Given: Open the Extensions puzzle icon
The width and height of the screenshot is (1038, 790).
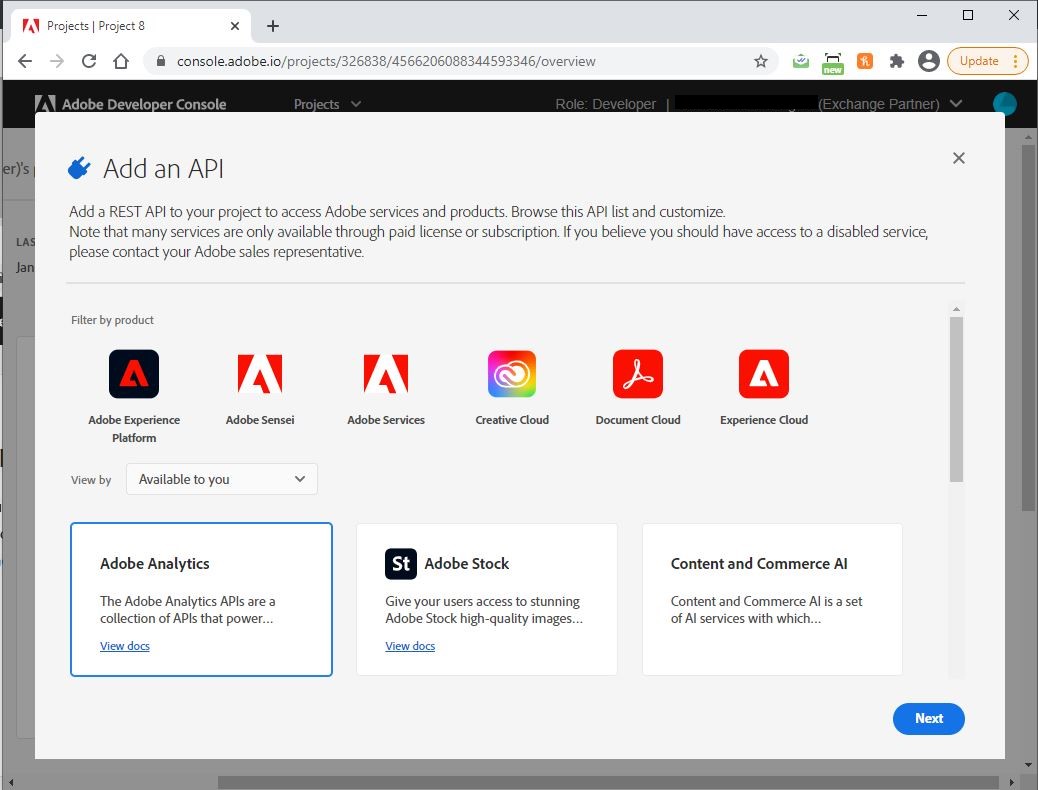Looking at the screenshot, I should tap(896, 61).
